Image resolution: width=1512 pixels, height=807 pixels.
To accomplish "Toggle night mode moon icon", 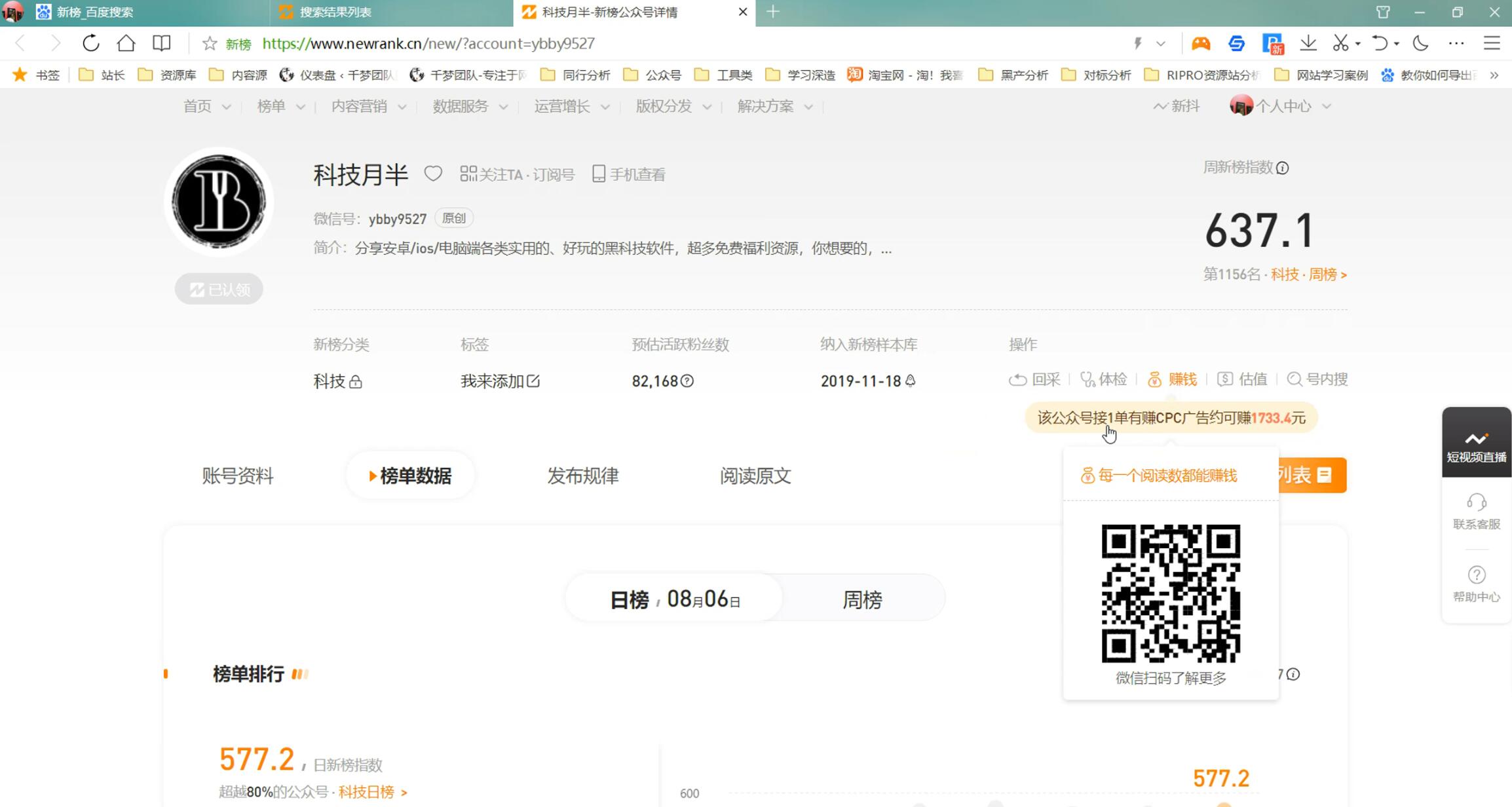I will tap(1420, 43).
